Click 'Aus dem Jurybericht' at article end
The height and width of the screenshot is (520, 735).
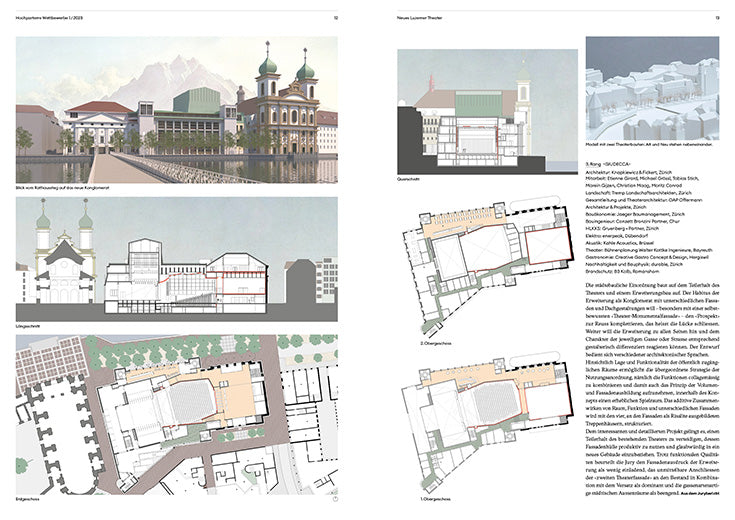698,494
